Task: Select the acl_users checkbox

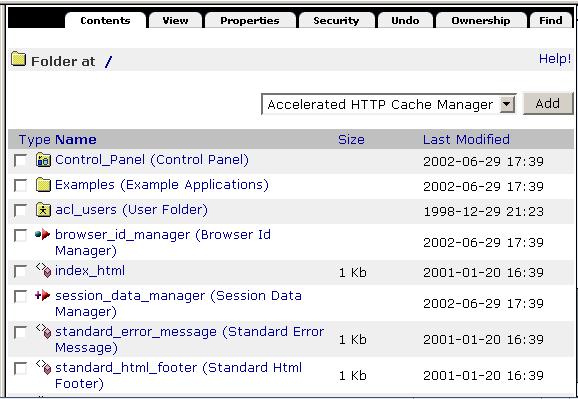Action: (x=20, y=211)
